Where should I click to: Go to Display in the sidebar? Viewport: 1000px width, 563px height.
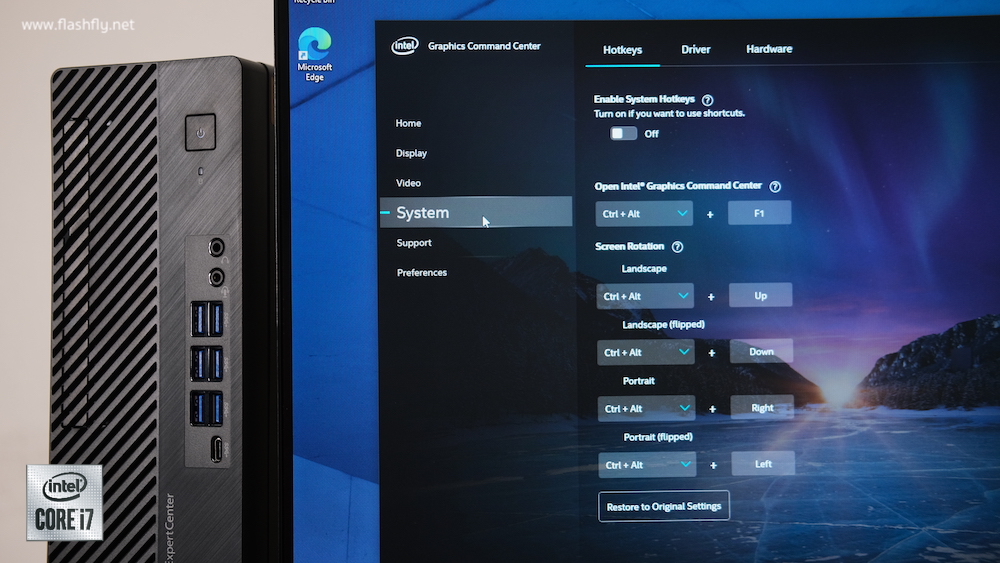(411, 153)
